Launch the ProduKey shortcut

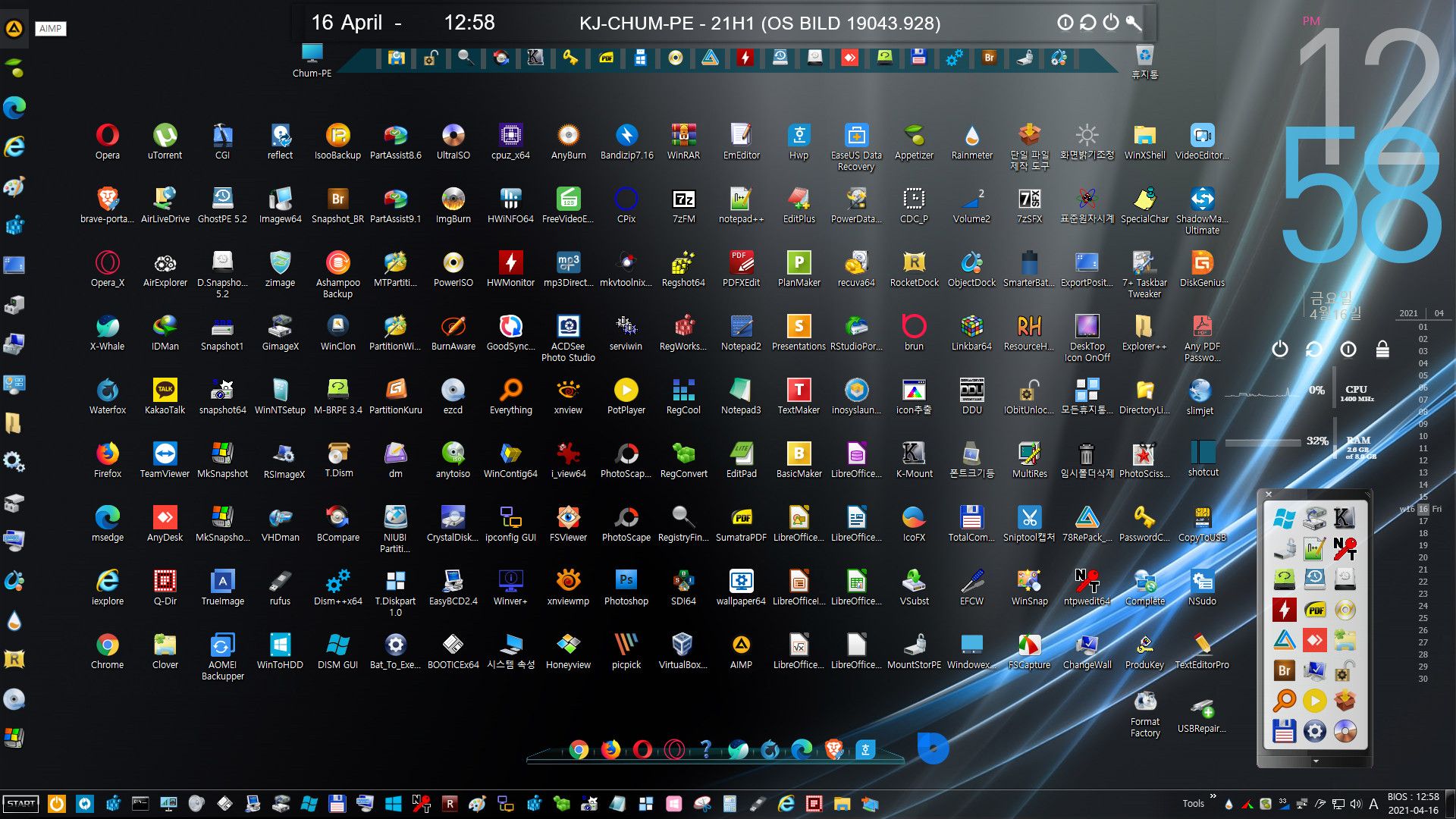point(1144,651)
